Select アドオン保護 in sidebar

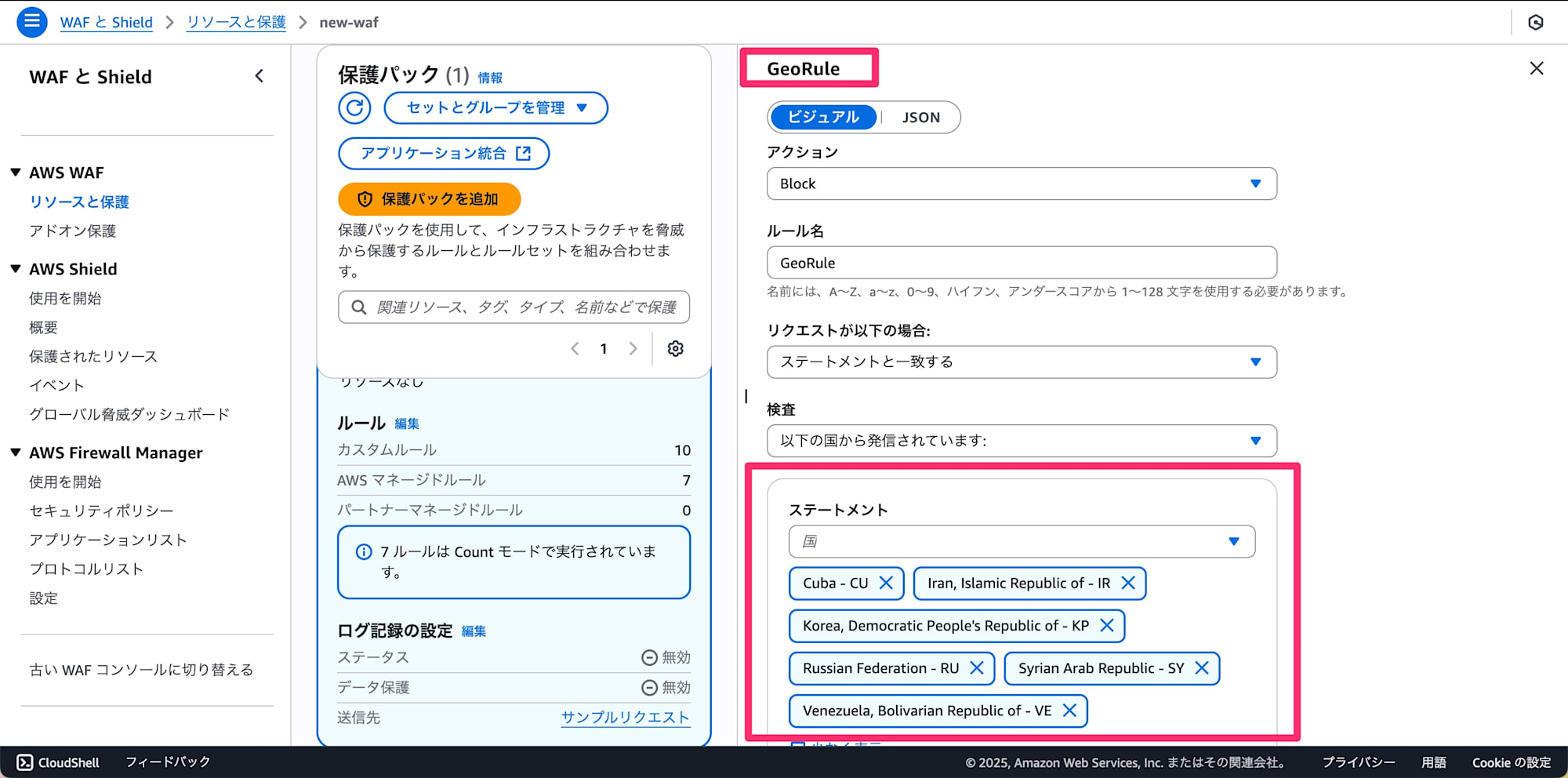tap(73, 231)
